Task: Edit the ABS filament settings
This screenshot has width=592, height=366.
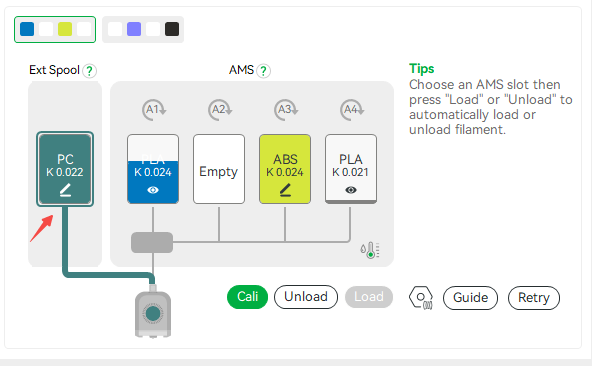Action: pyautogui.click(x=285, y=190)
